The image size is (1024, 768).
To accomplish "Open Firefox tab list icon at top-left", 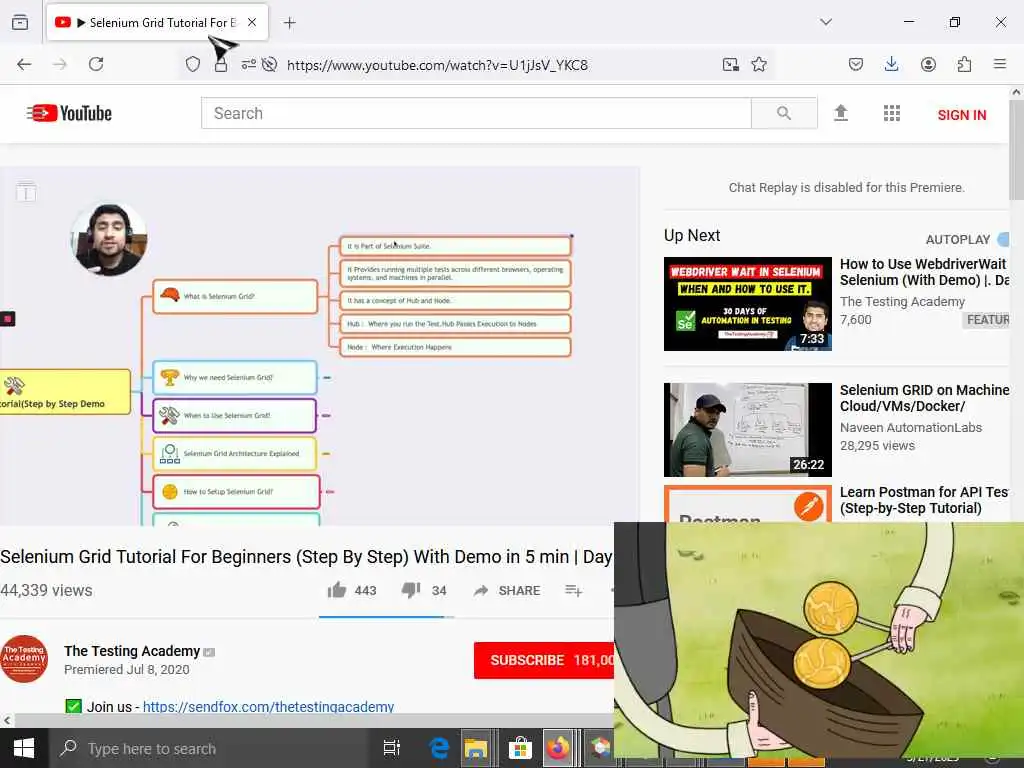I will [20, 22].
